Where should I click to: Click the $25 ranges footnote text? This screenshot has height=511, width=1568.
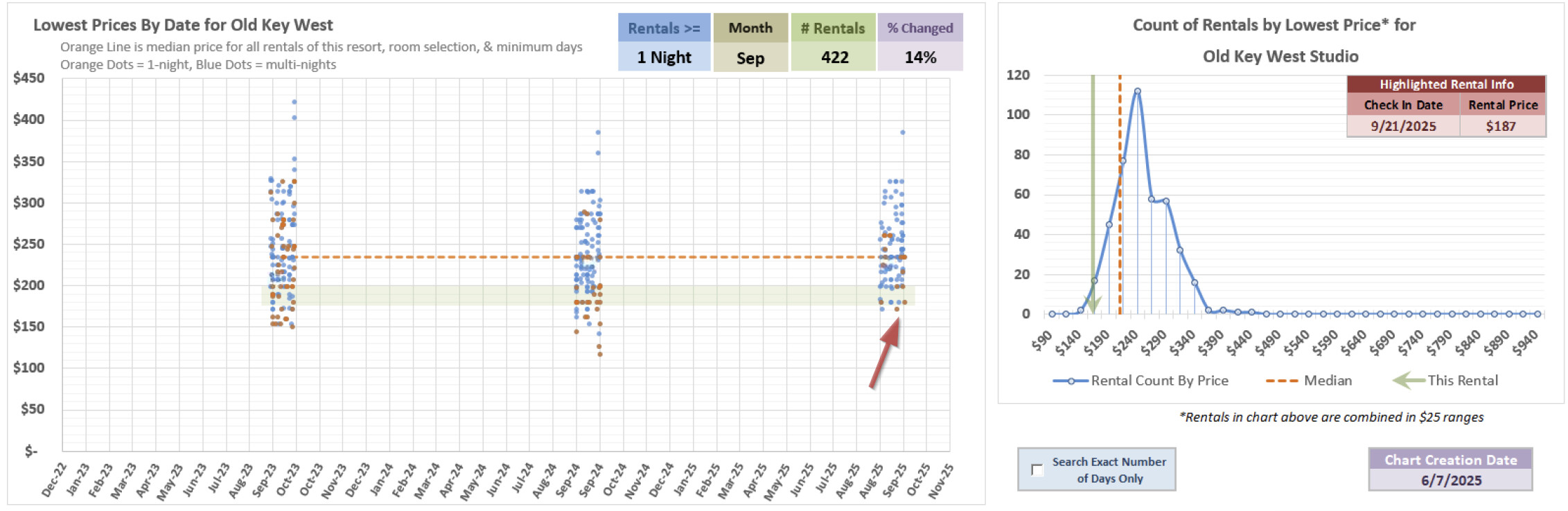point(1331,418)
